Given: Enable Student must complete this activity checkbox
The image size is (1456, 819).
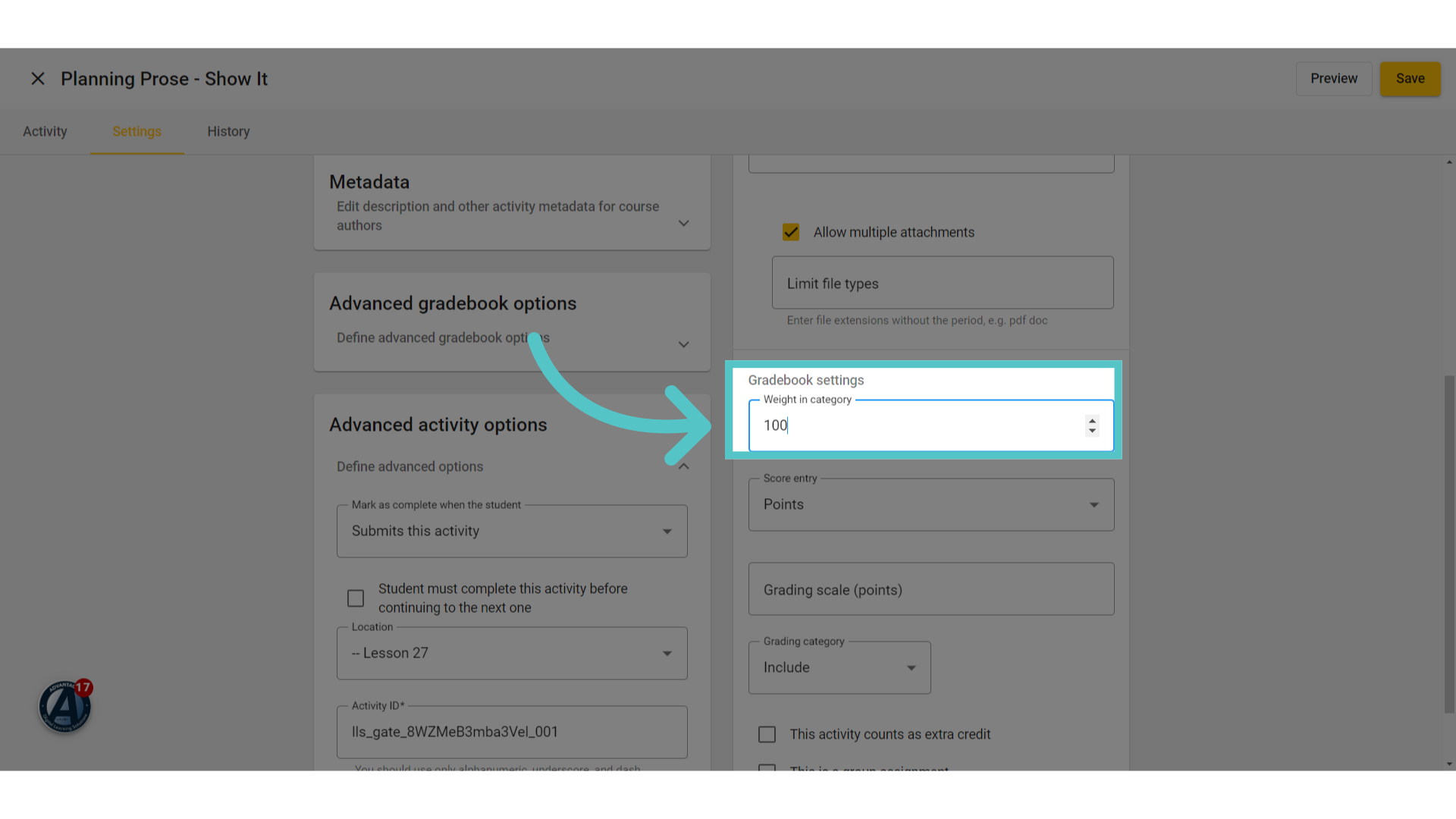Looking at the screenshot, I should tap(356, 598).
